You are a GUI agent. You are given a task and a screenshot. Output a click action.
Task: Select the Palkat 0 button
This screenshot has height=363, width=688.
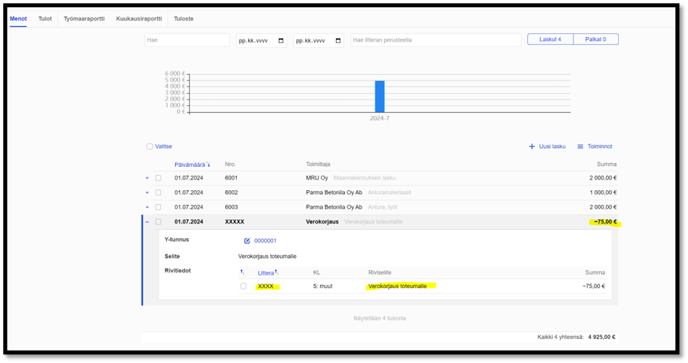596,40
